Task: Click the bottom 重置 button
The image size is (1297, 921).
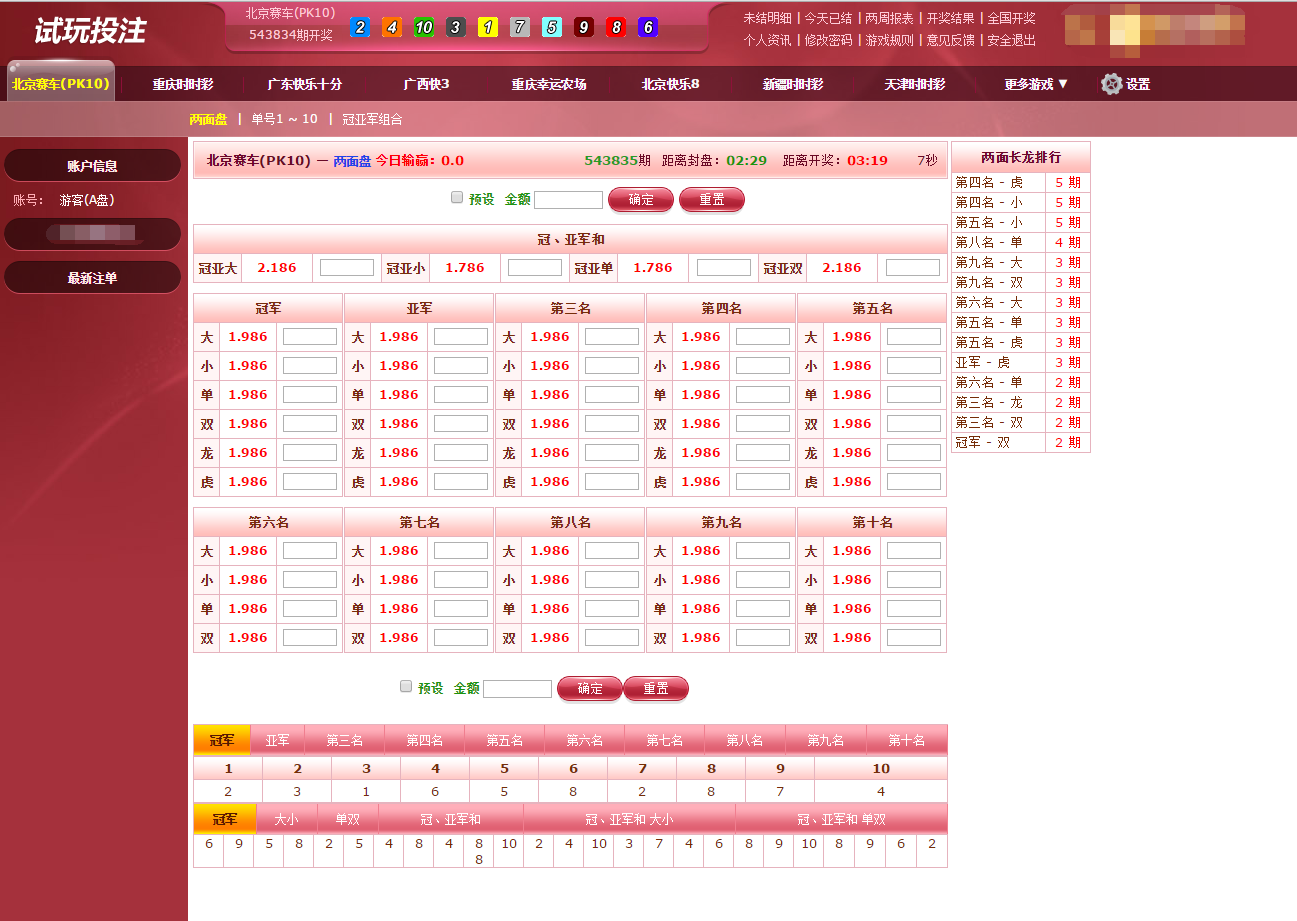Action: 656,688
